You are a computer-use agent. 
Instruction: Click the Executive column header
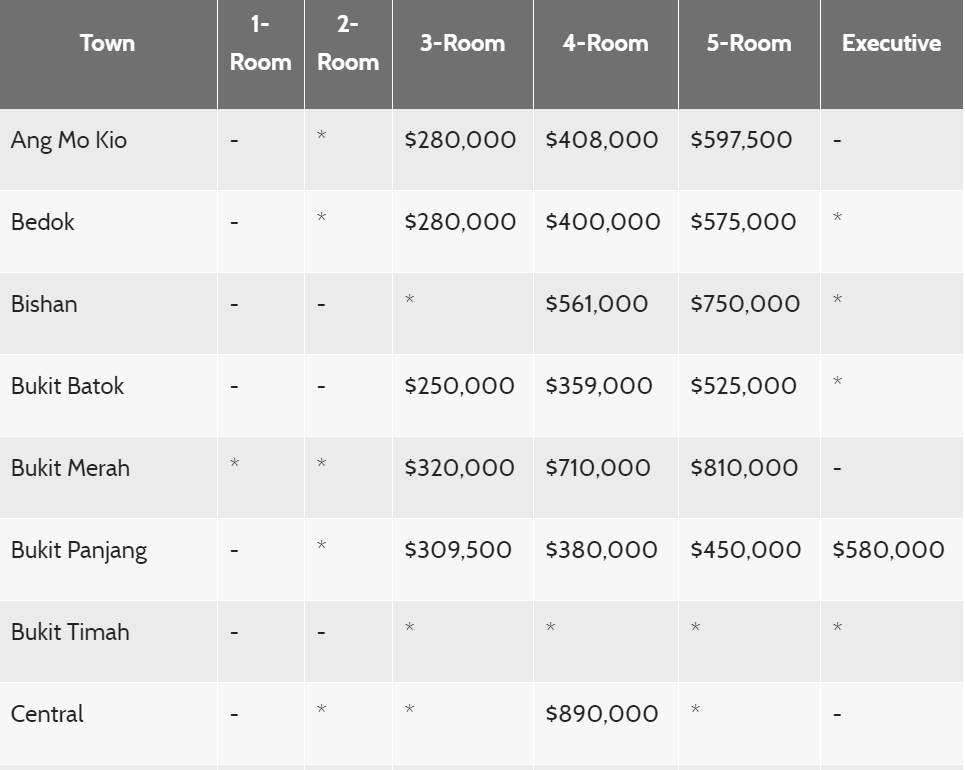click(x=891, y=43)
